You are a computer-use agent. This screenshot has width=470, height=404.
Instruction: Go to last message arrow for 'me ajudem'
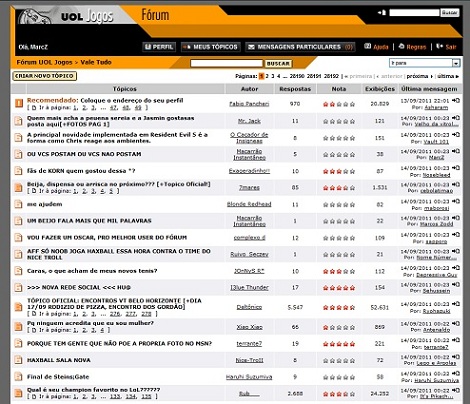tap(456, 201)
